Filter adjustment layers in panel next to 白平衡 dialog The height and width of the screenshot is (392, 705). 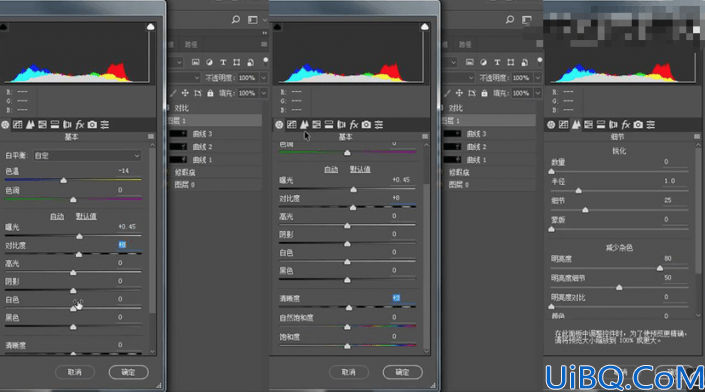(x=209, y=62)
